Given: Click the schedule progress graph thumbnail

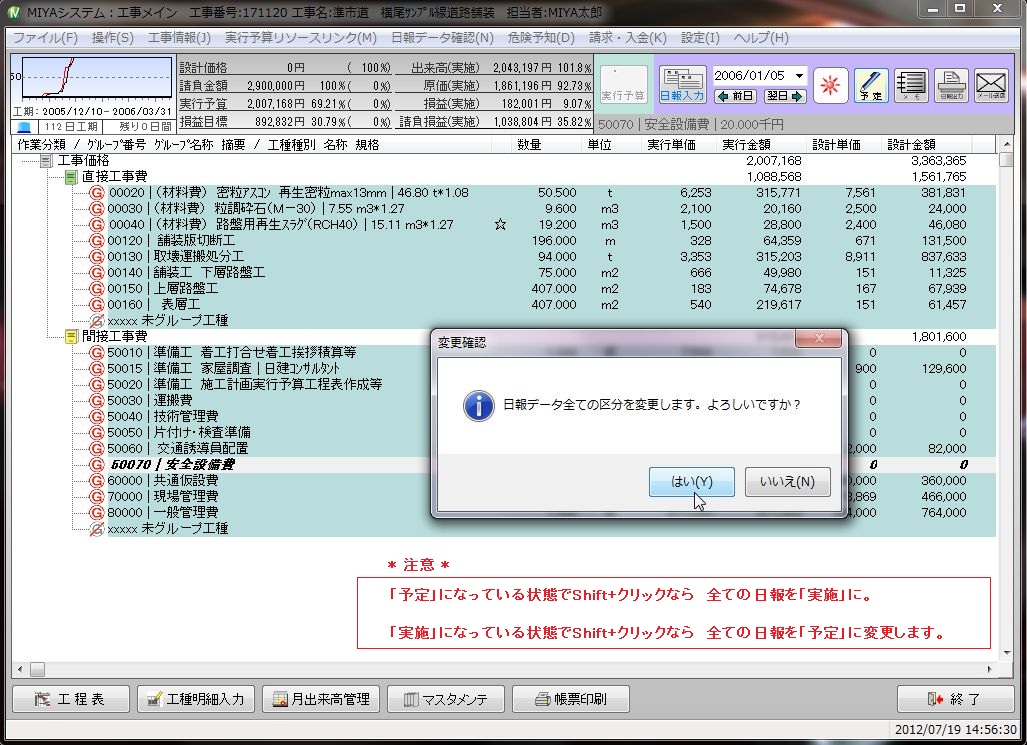Looking at the screenshot, I should tap(96, 78).
